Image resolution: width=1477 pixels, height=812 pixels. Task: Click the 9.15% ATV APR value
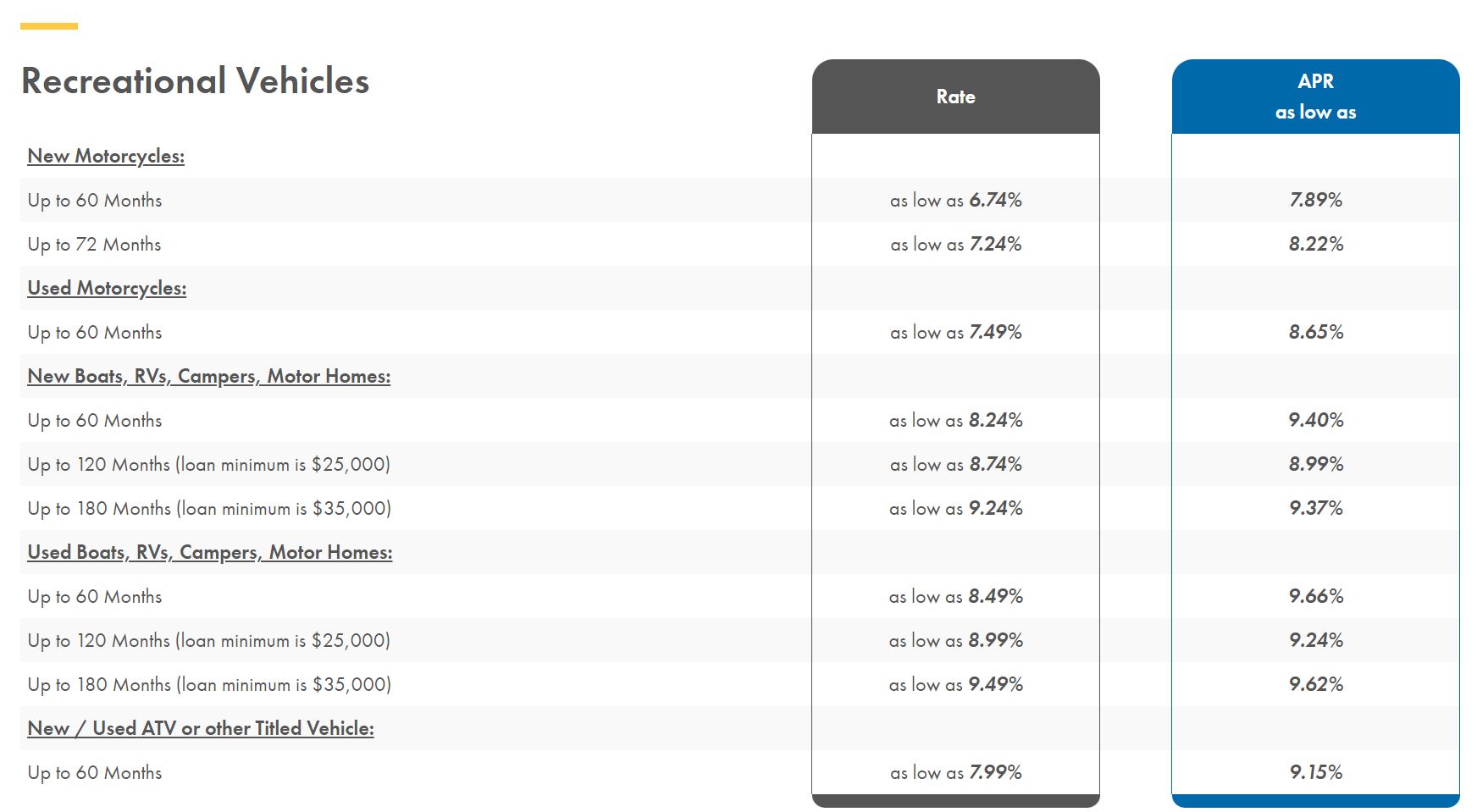1316,772
